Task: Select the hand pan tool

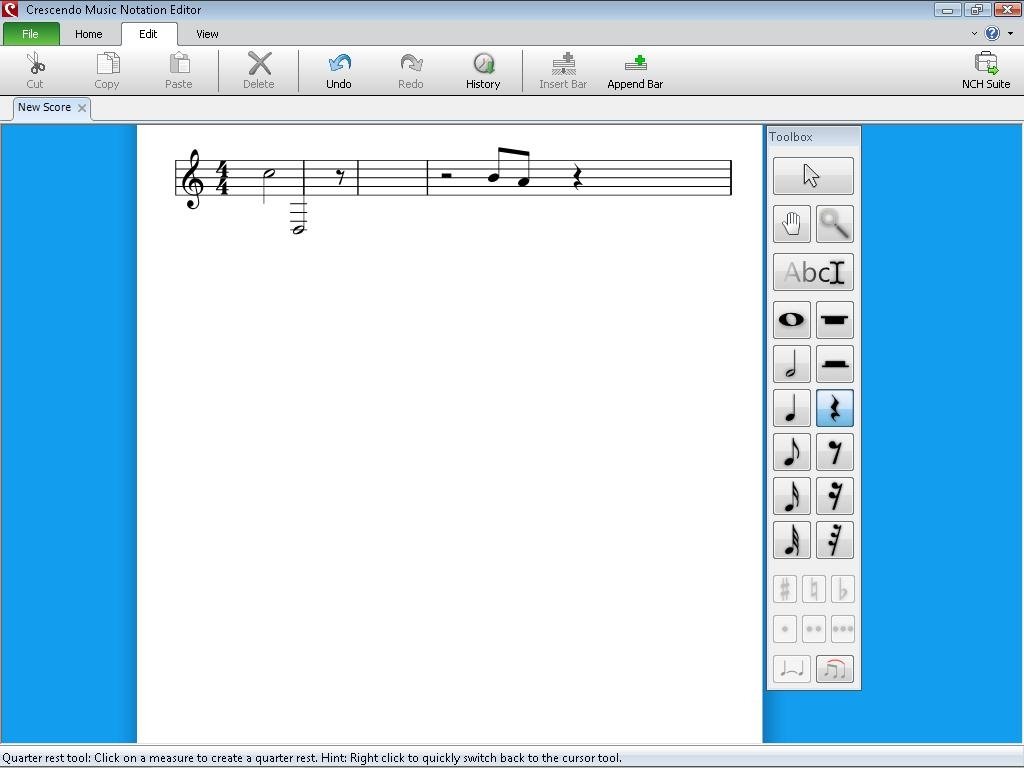Action: point(792,224)
